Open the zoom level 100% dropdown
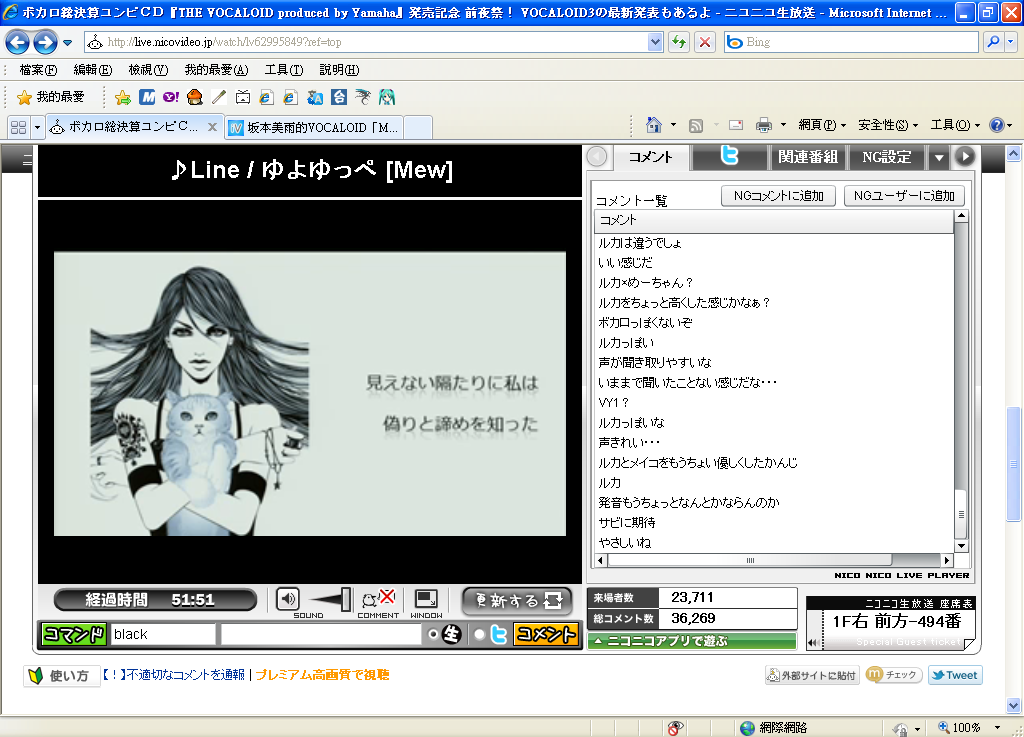 997,728
